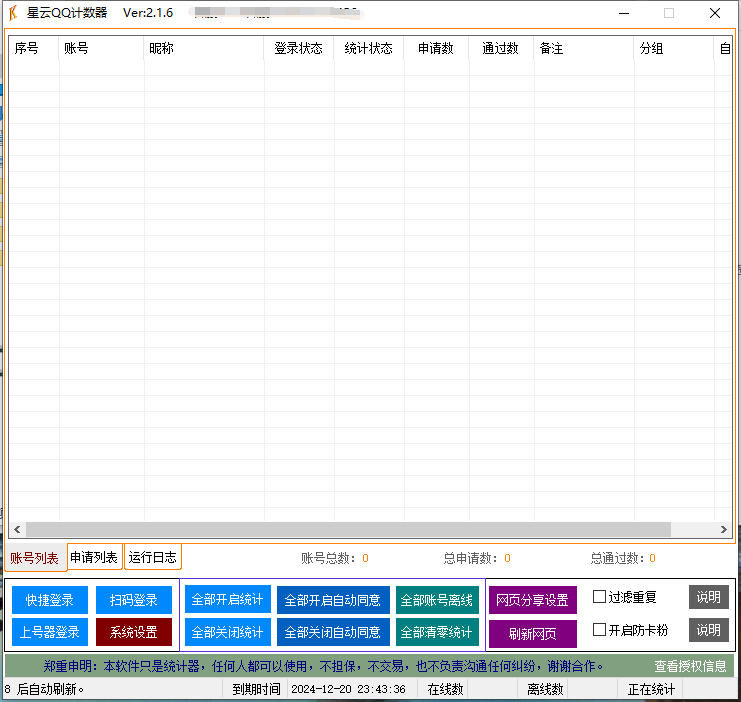Click the horizontal scrollbar right arrow
Image resolution: width=741 pixels, height=702 pixels.
coord(723,529)
